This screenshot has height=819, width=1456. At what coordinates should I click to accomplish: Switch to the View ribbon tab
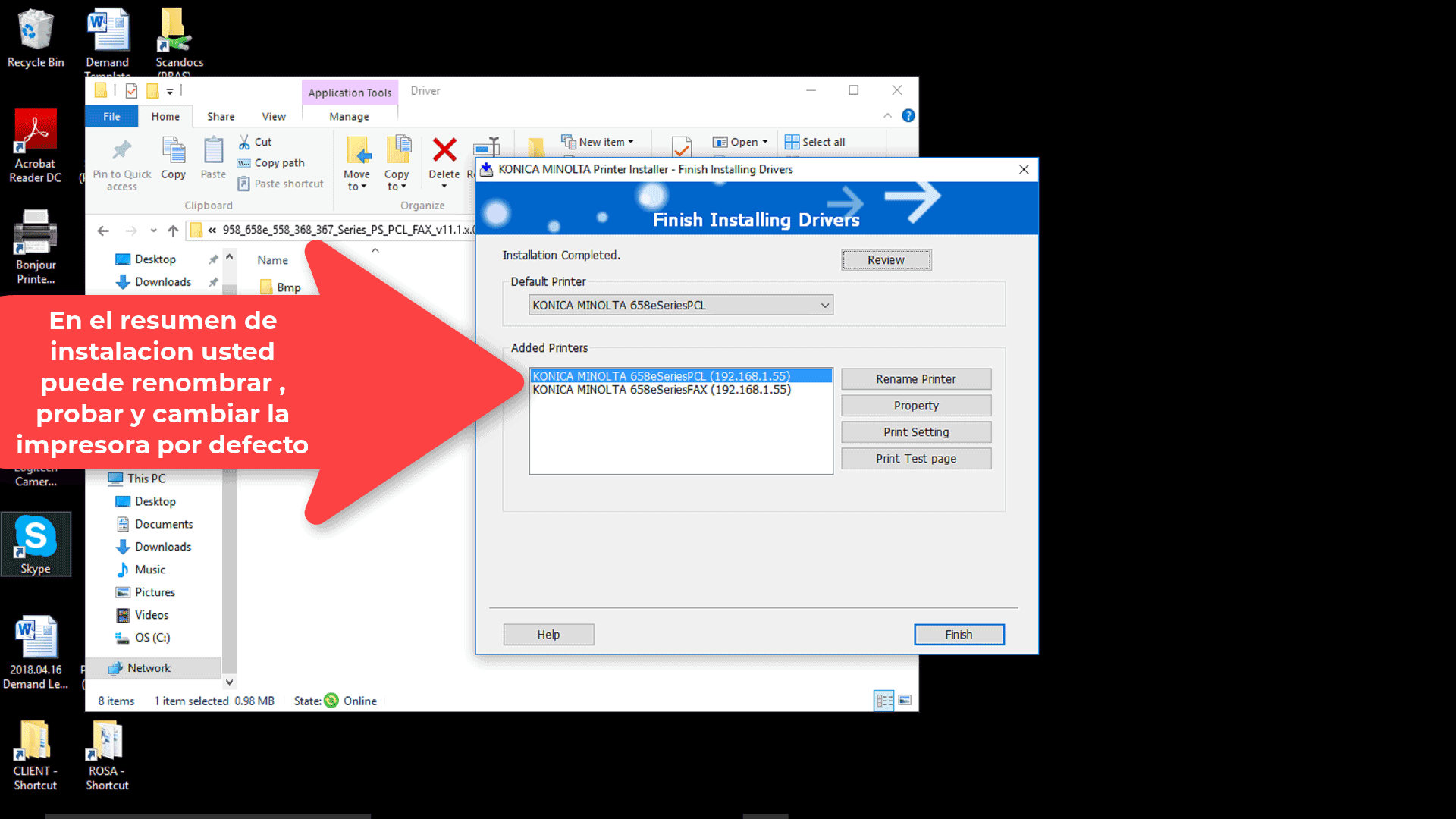pyautogui.click(x=274, y=116)
